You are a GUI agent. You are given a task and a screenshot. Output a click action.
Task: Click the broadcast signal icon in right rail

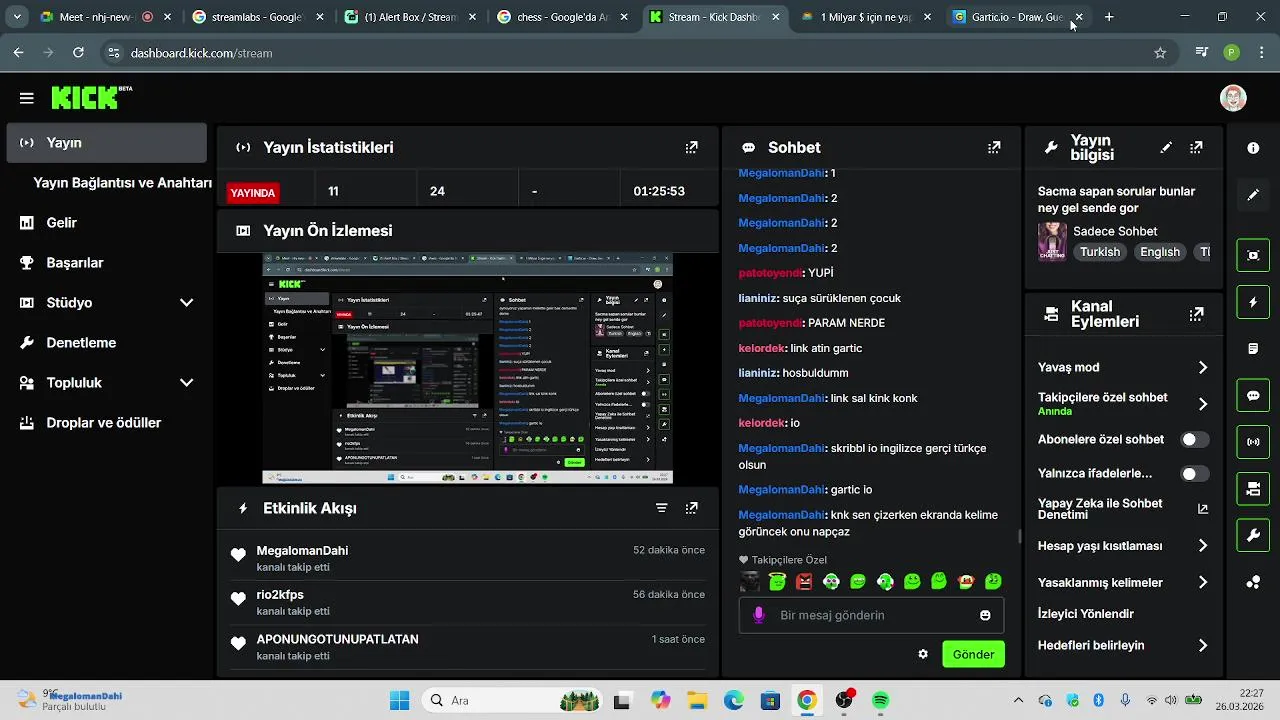tap(1253, 441)
